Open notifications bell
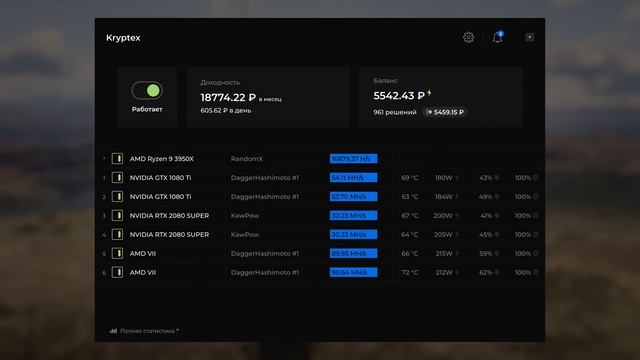This screenshot has height=360, width=640. coord(497,37)
